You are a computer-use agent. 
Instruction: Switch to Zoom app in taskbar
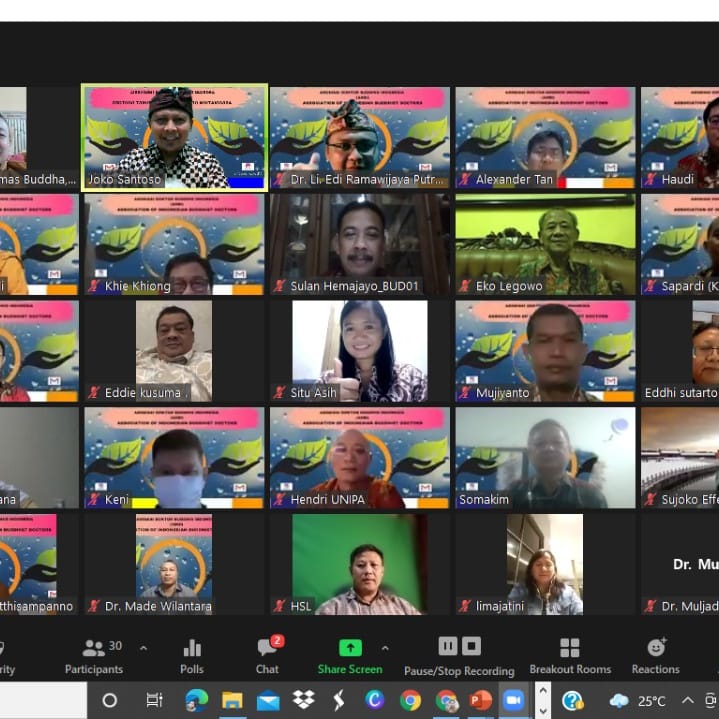point(514,700)
